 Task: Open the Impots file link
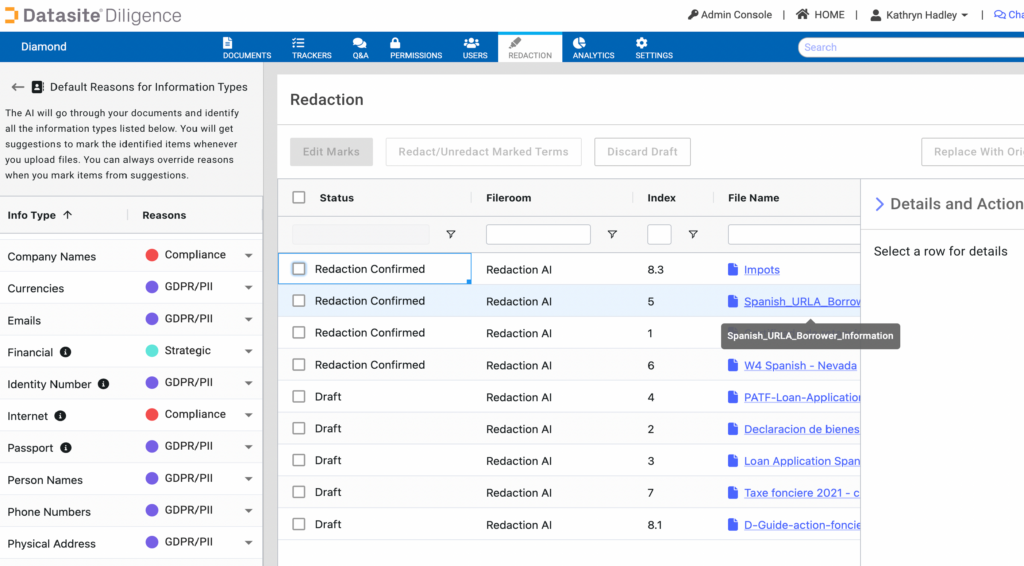coord(761,270)
